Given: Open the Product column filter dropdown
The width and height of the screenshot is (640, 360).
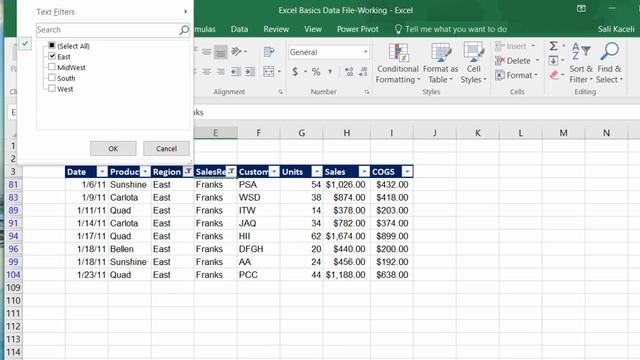Looking at the screenshot, I should [x=145, y=172].
